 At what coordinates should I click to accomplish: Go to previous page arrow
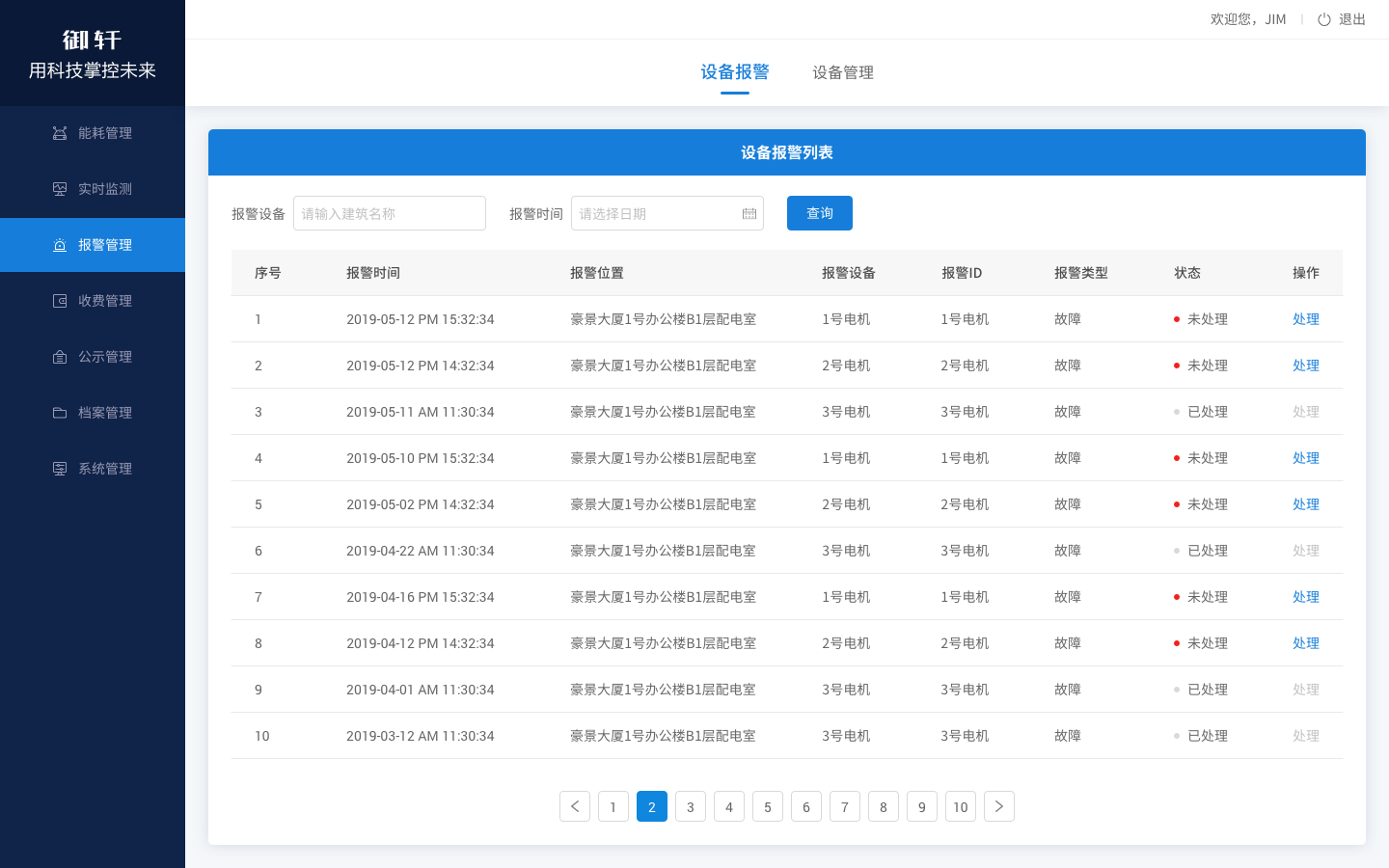point(575,806)
